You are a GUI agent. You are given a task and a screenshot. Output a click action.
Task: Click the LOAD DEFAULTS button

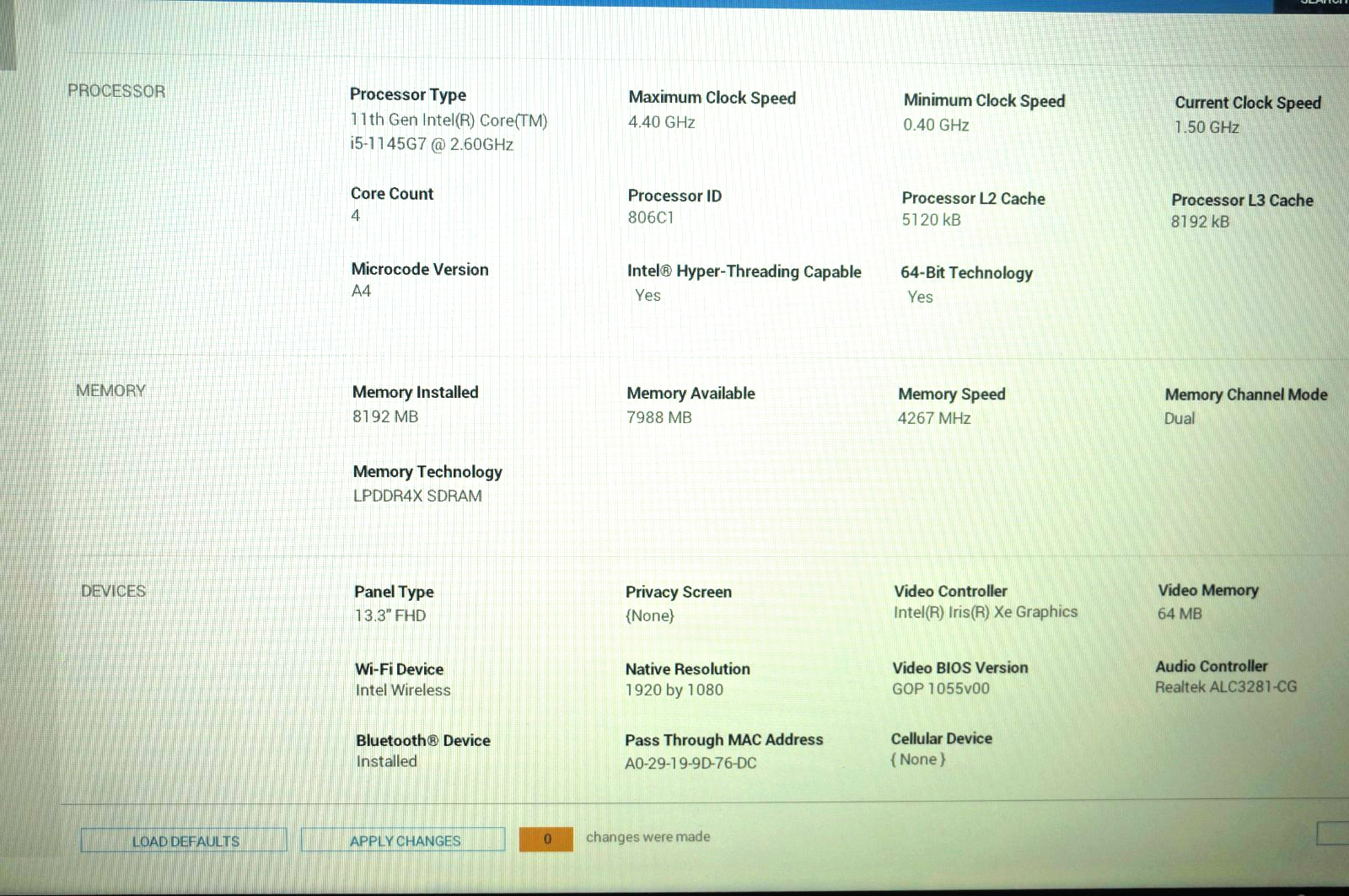point(184,840)
